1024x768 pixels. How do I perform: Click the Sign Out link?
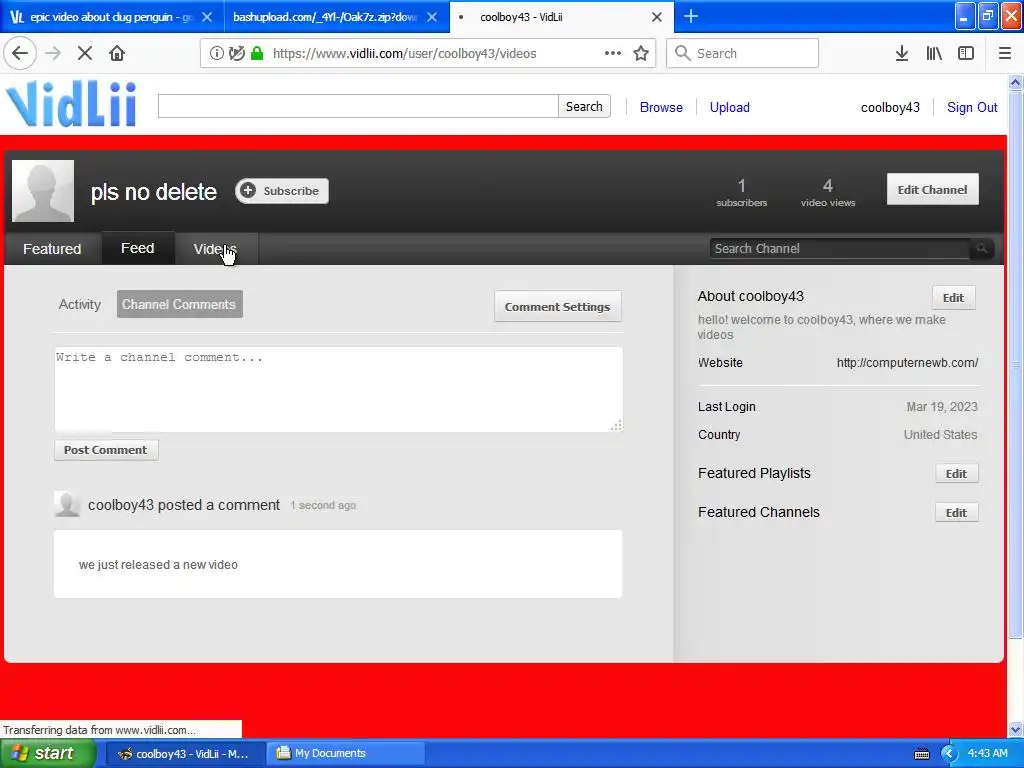pos(972,107)
